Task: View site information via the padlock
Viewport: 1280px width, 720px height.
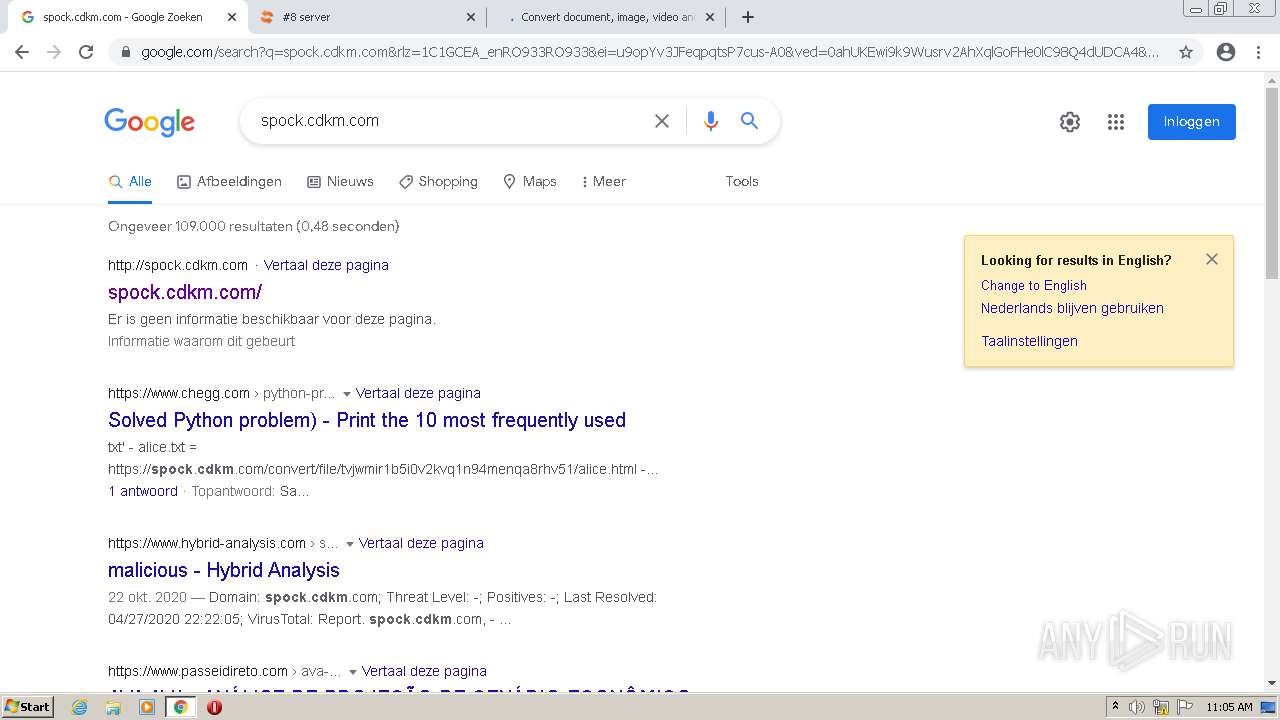Action: [x=125, y=52]
